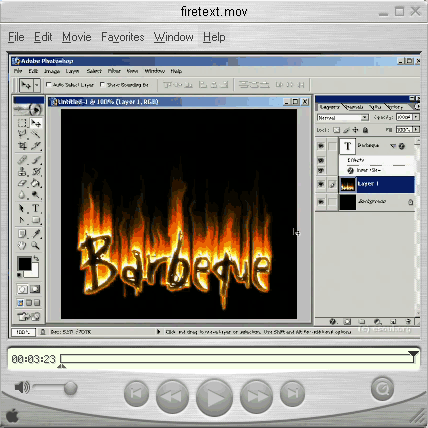
Task: Open the QuickTime Favorites menu
Action: coord(123,37)
